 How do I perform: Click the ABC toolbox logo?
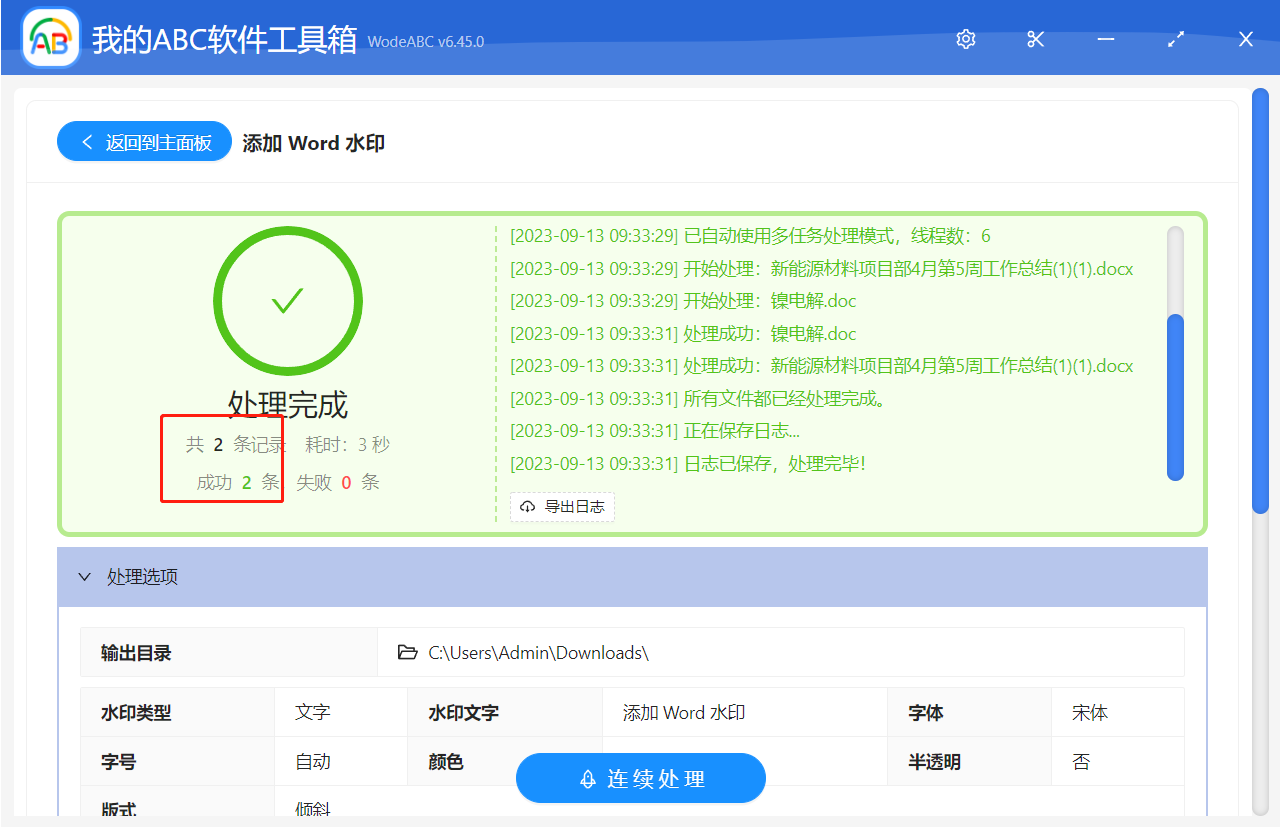(50, 38)
